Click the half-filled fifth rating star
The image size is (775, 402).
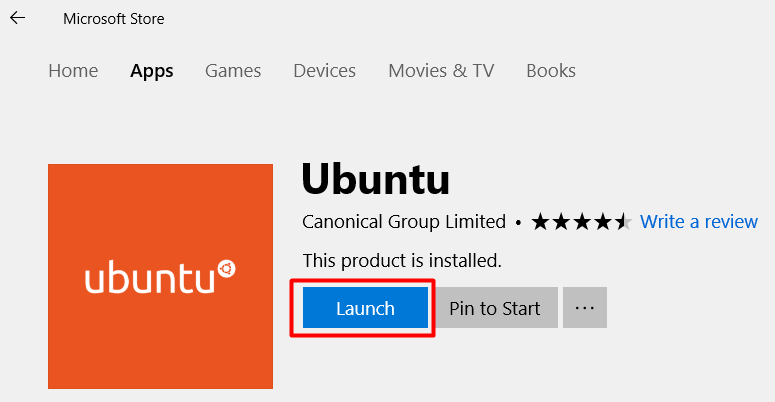point(623,222)
